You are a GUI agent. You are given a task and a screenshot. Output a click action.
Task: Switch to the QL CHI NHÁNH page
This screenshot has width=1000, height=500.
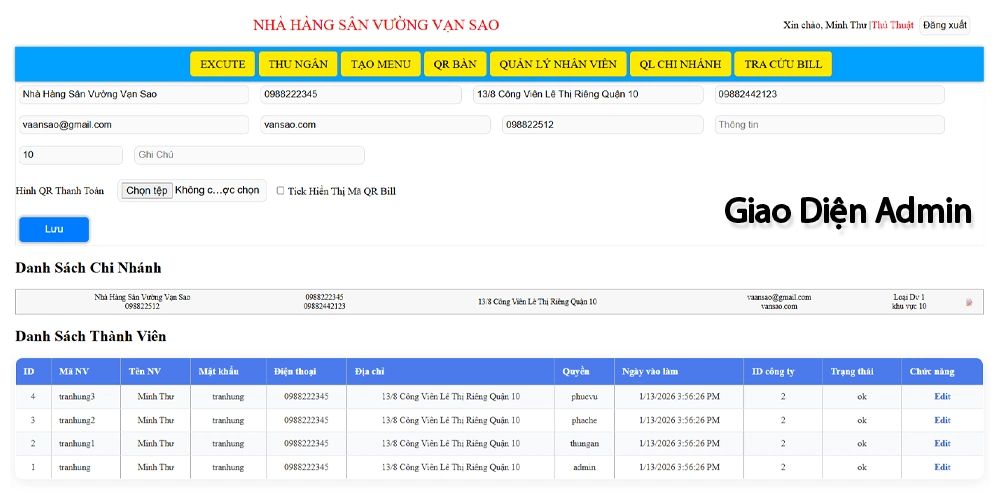[680, 64]
